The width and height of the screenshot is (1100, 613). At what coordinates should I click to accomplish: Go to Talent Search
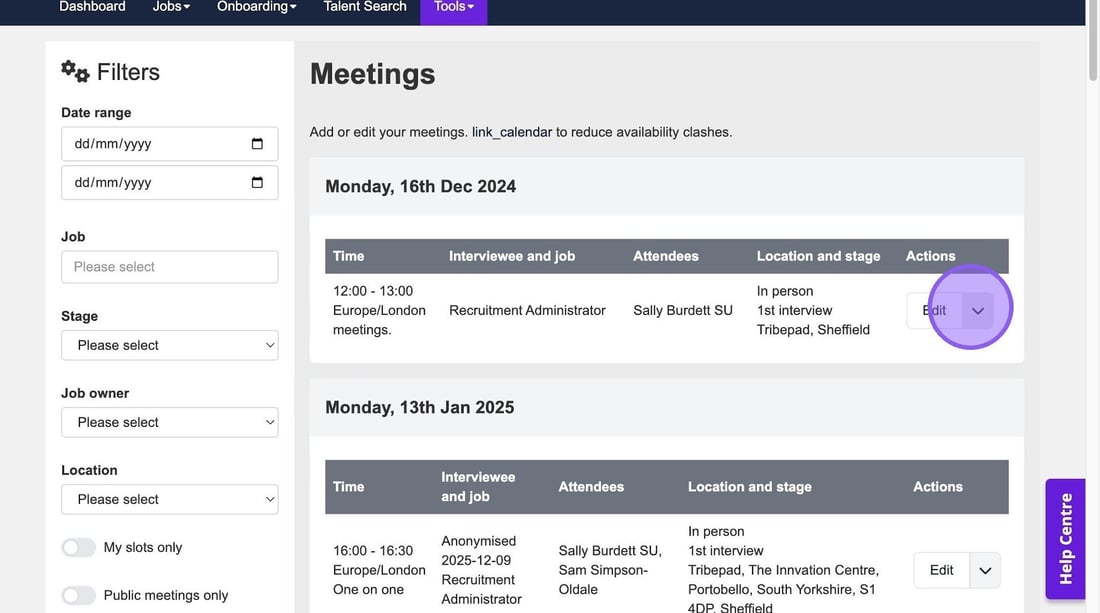pyautogui.click(x=365, y=7)
